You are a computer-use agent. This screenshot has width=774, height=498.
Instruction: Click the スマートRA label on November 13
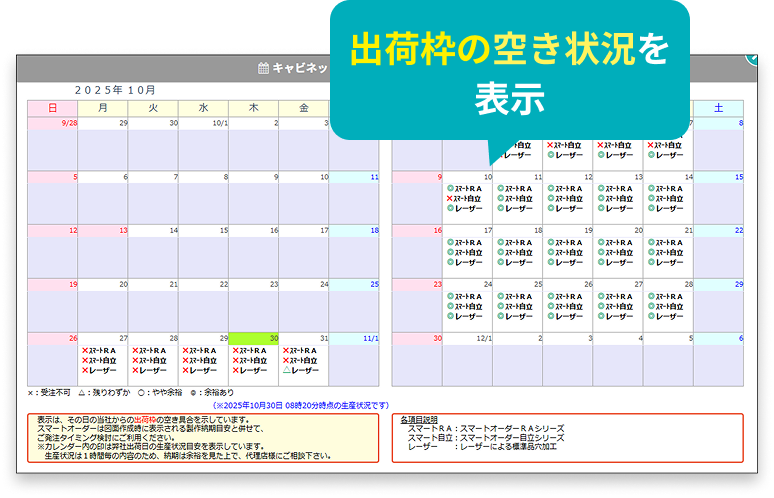pos(619,189)
